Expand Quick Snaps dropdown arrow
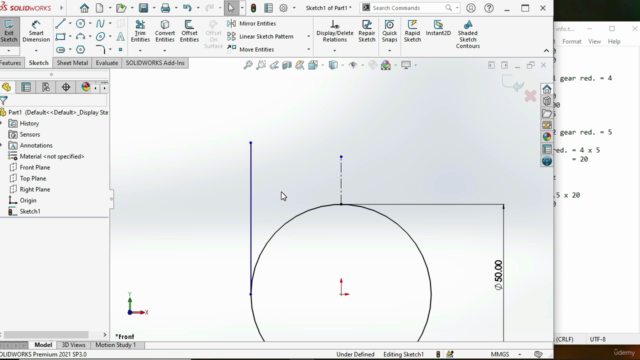The width and height of the screenshot is (640, 360). [389, 50]
